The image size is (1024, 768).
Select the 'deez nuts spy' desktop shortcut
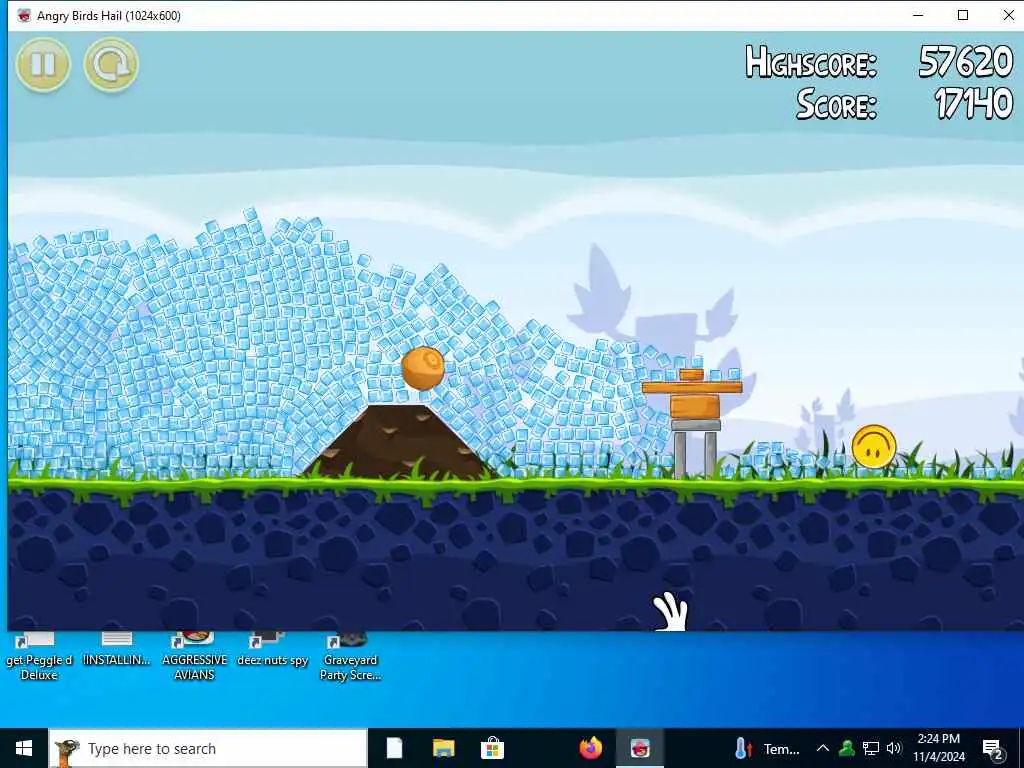[x=272, y=649]
